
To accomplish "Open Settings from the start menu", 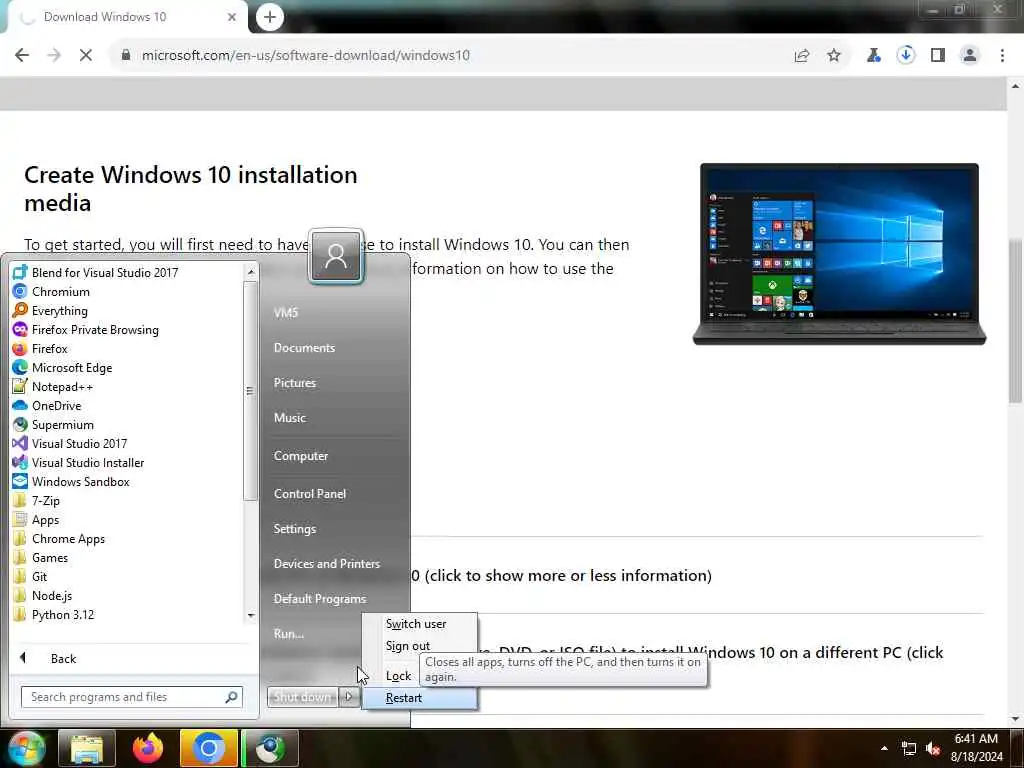I will (x=295, y=528).
